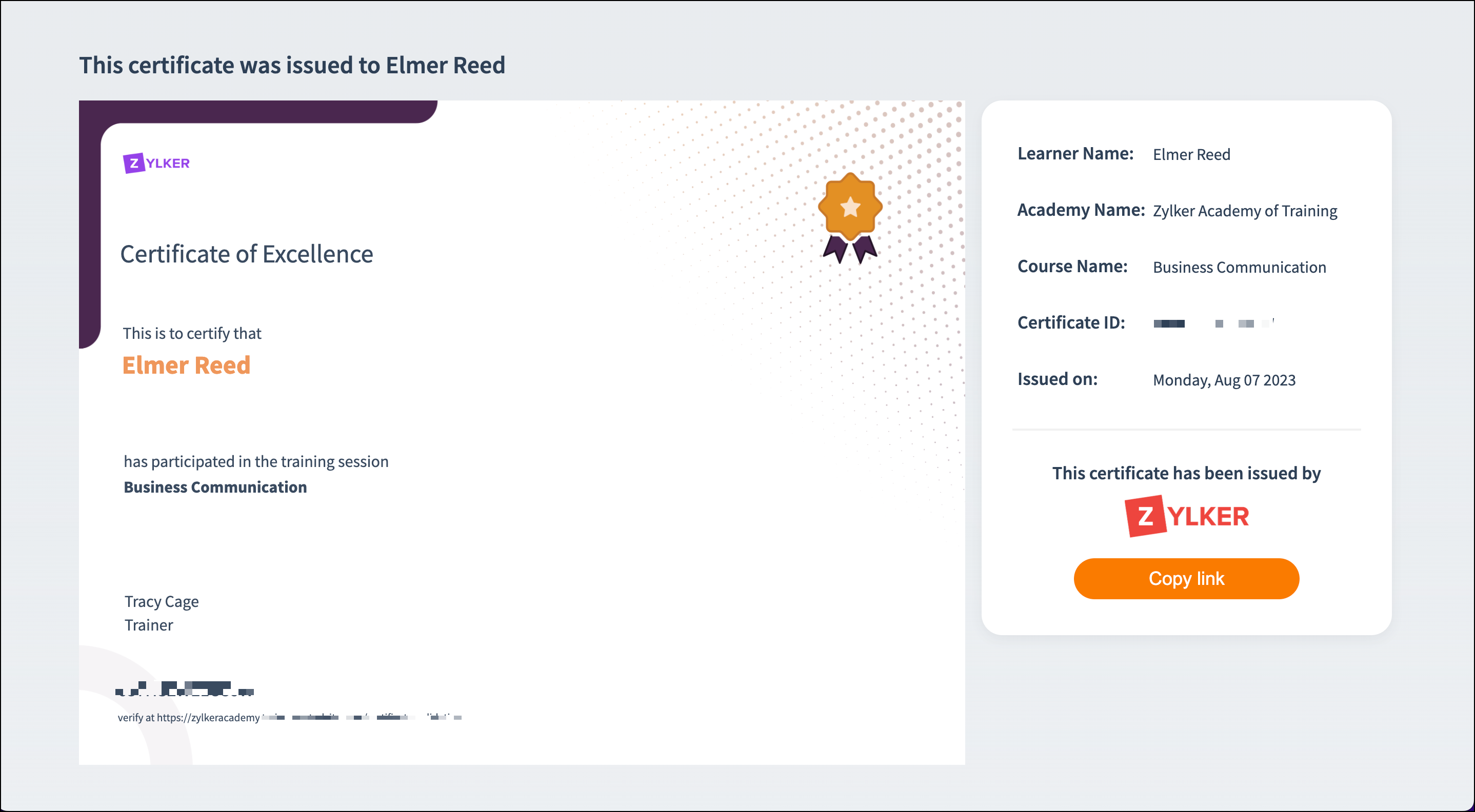Screen dimensions: 1475x812
Task: Click the Course Name value in details panel
Action: tap(1239, 267)
